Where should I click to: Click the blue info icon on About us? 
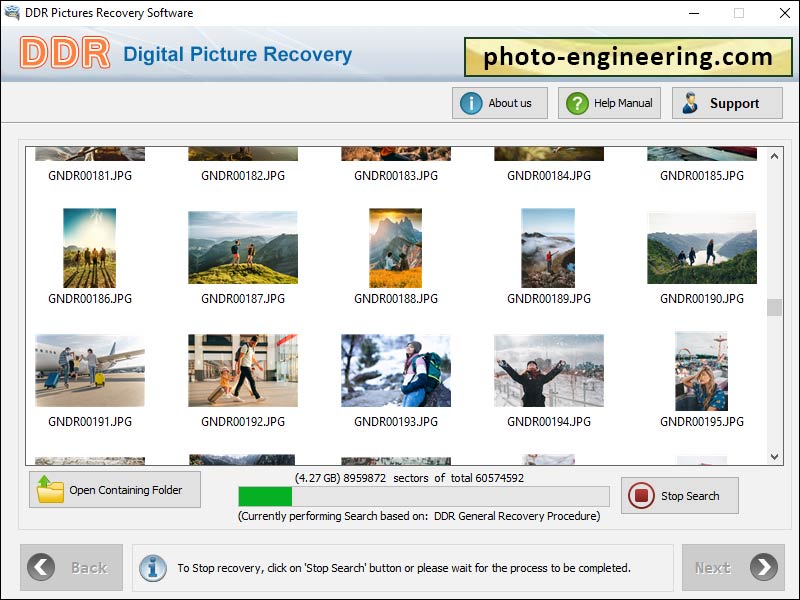(x=470, y=102)
